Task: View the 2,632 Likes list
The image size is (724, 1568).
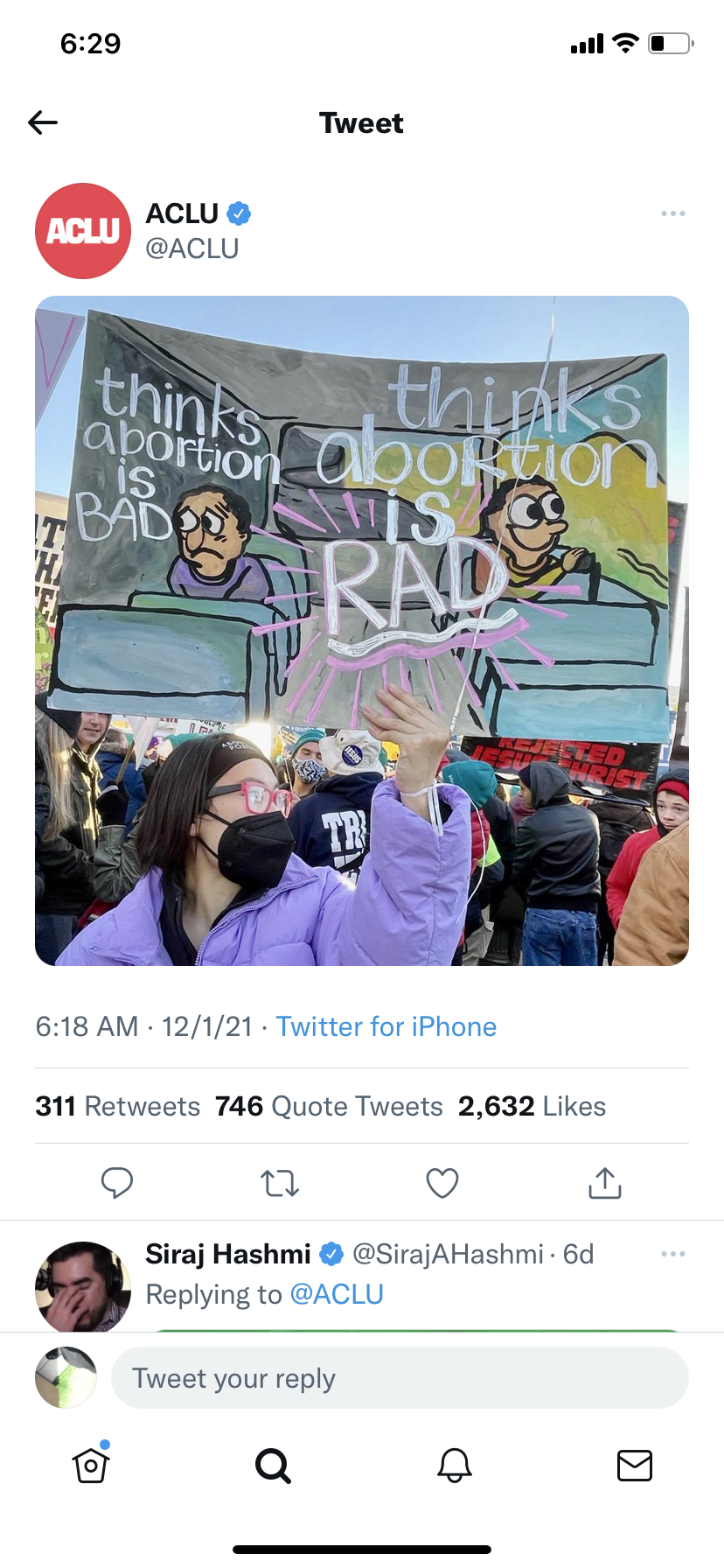Action: click(x=532, y=1106)
